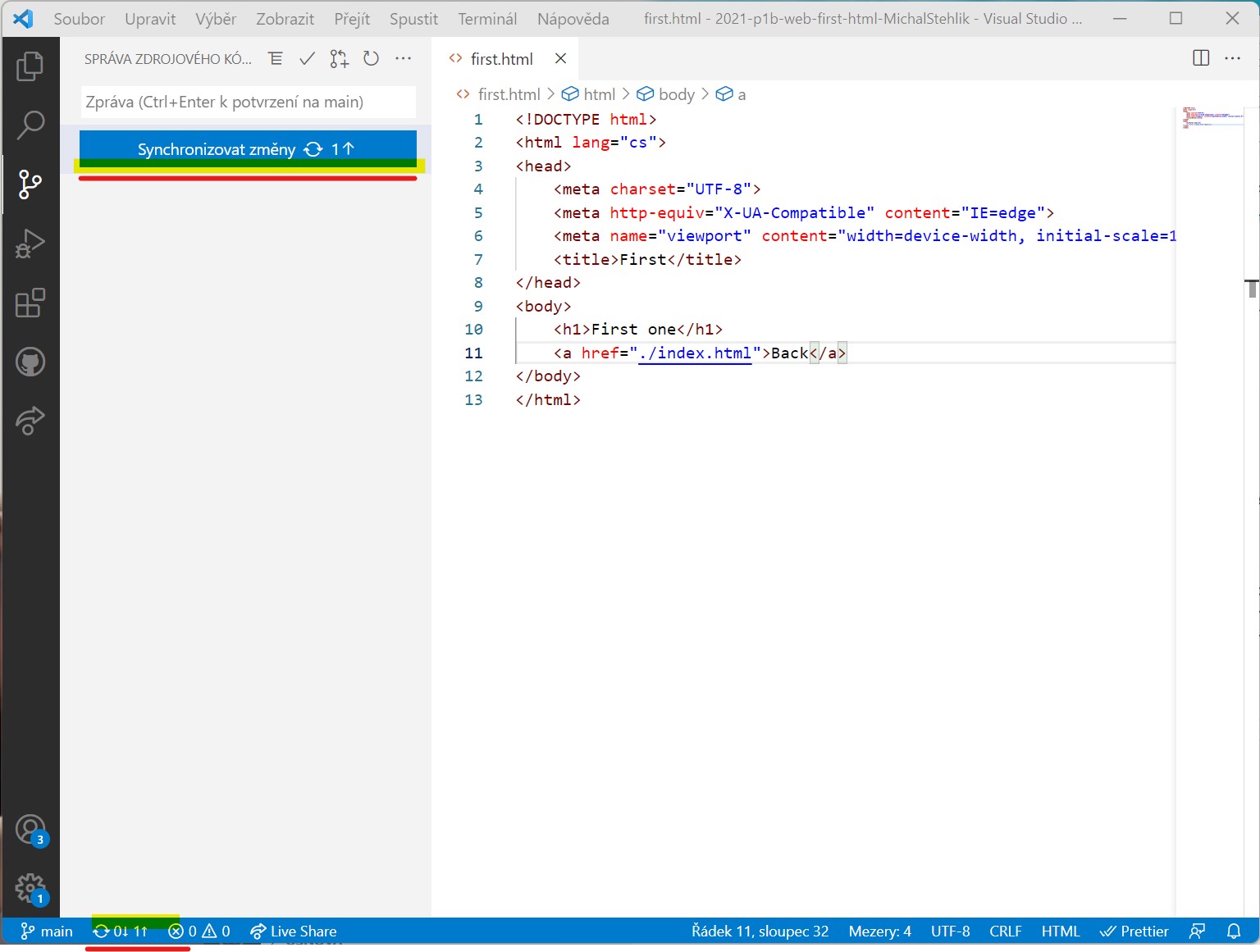Change language mode HTML in status bar

1061,932
